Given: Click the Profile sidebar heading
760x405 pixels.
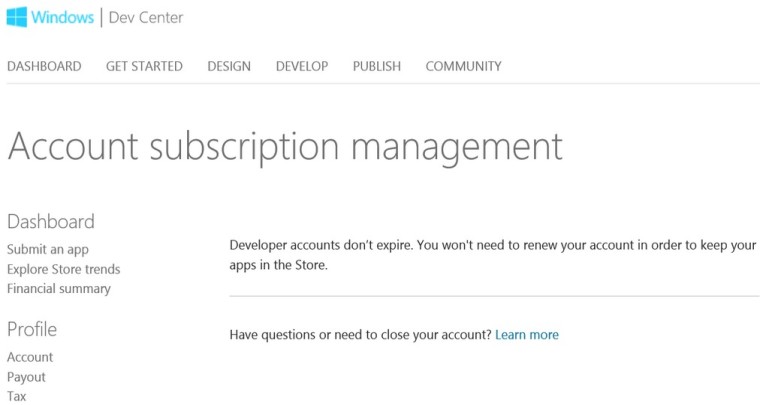Looking at the screenshot, I should (32, 329).
